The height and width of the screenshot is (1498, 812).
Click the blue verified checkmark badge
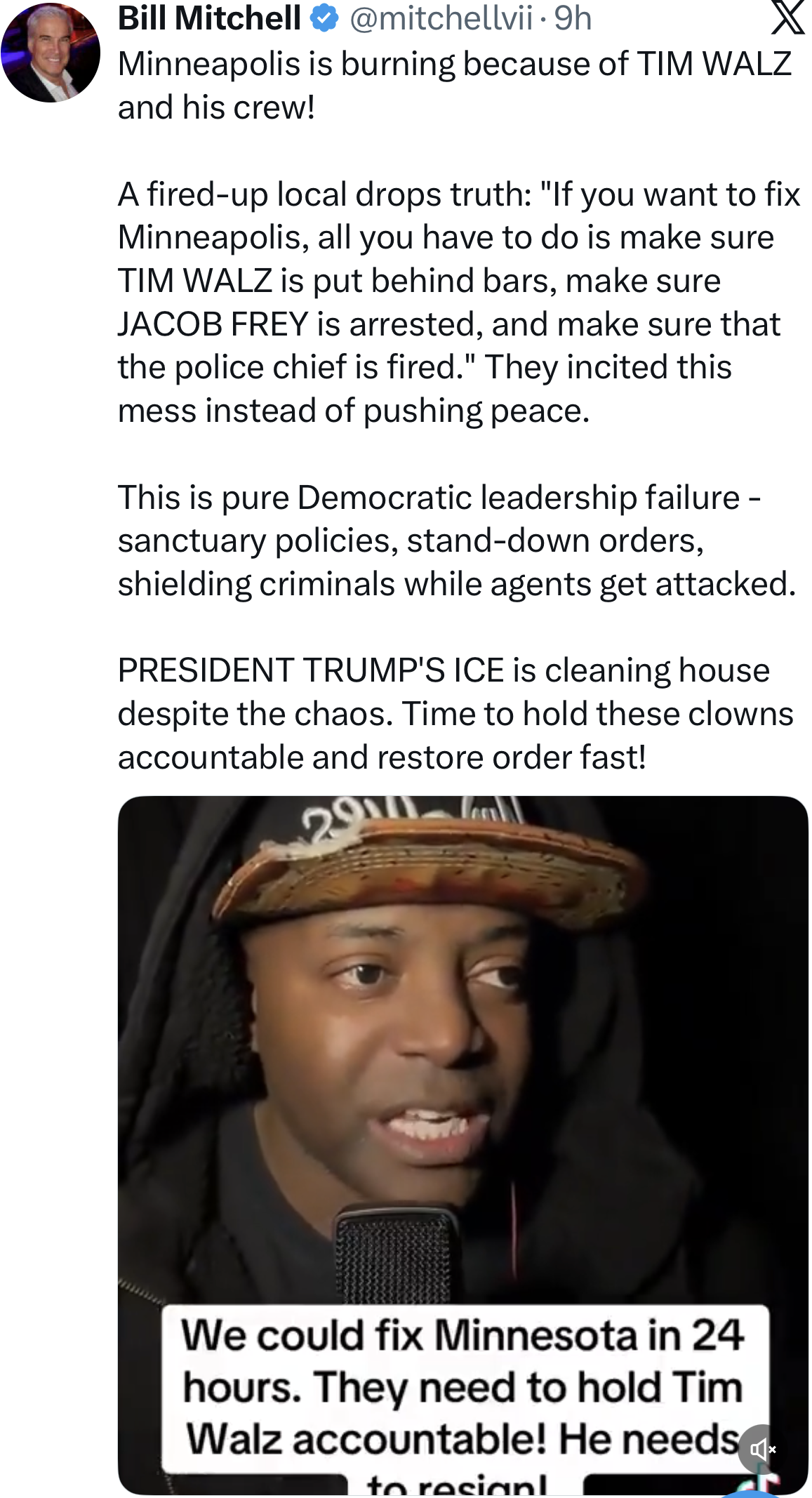[324, 18]
